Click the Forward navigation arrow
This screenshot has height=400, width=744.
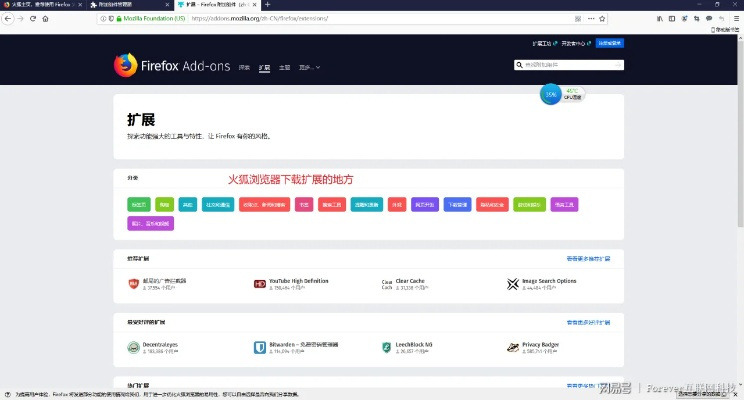(20, 19)
